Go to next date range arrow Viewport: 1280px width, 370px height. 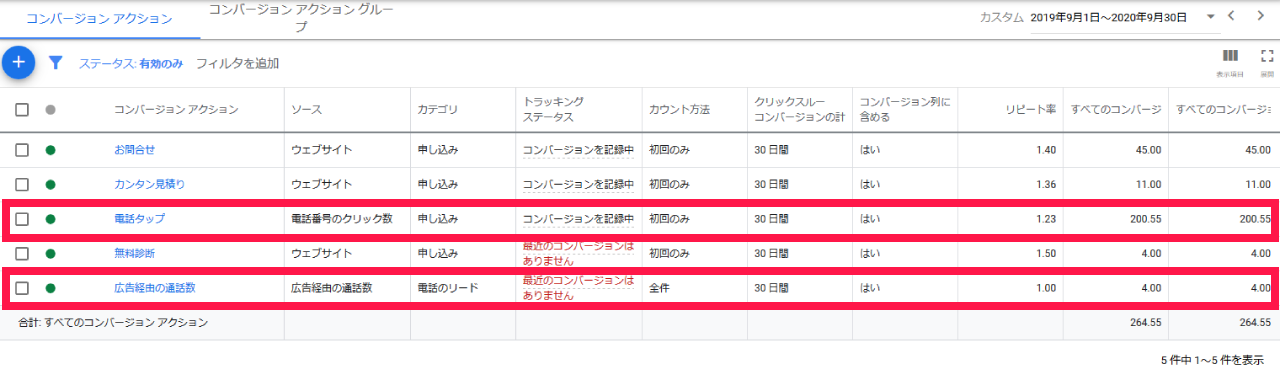[1260, 16]
